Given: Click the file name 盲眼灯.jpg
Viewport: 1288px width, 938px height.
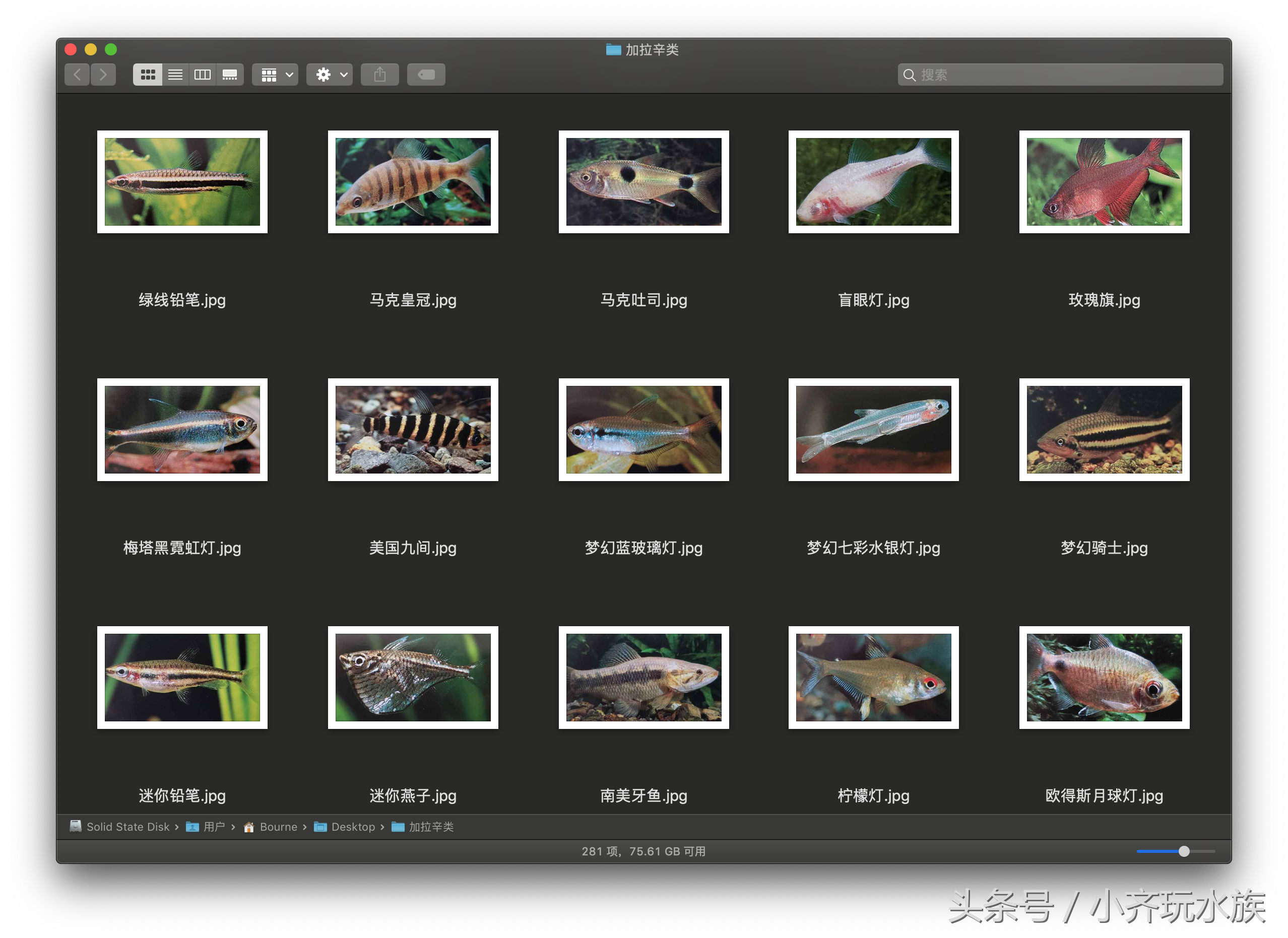Looking at the screenshot, I should click(x=873, y=300).
